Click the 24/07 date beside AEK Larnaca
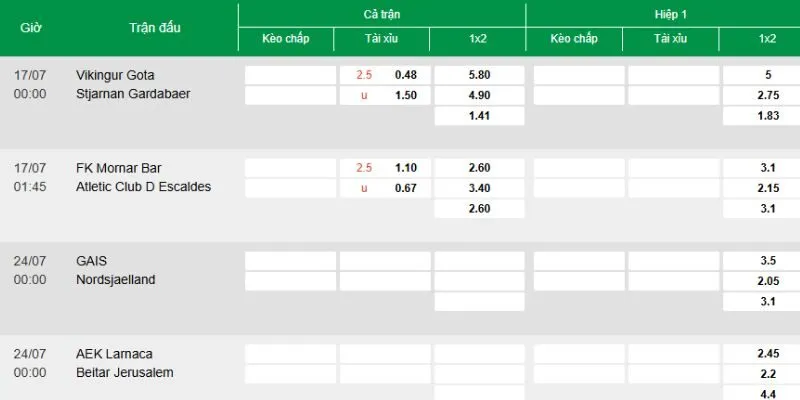Viewport: 800px width, 400px height. pos(30,354)
